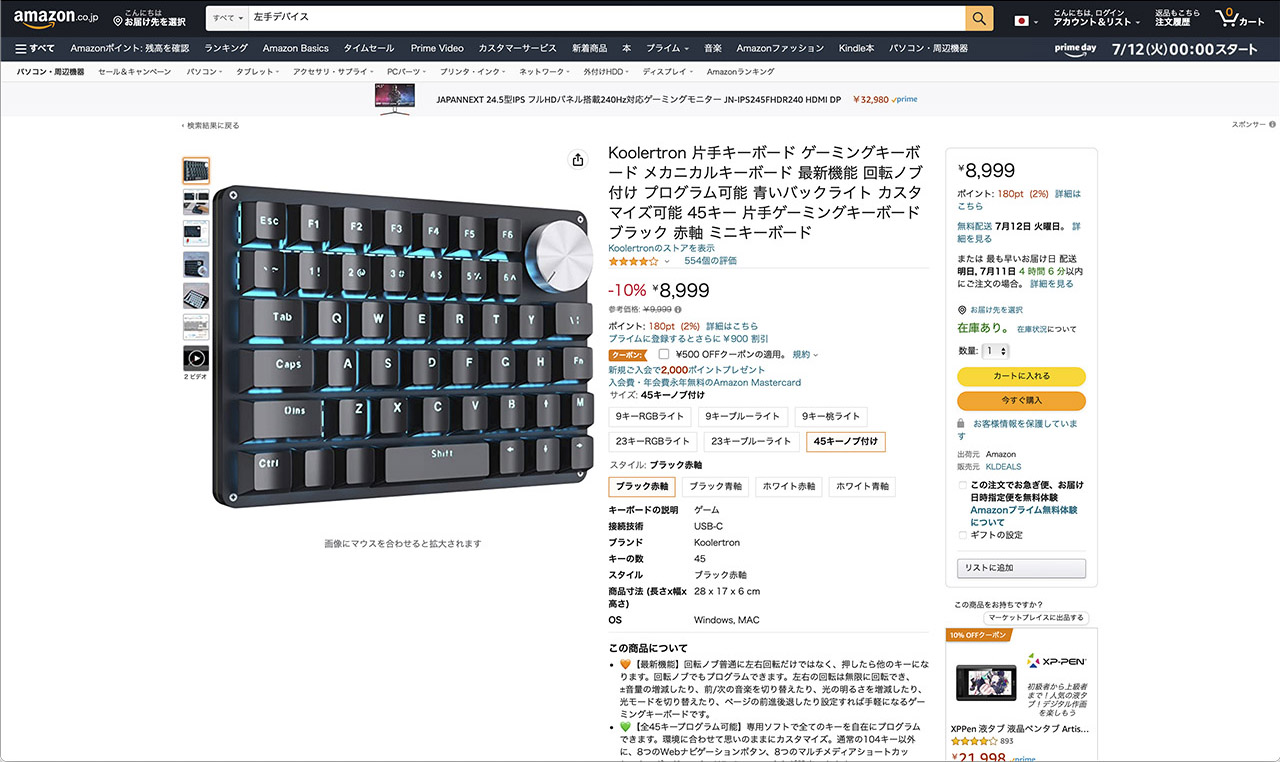This screenshot has height=762, width=1280.
Task: Click the orange search magnifier button
Action: click(x=979, y=18)
